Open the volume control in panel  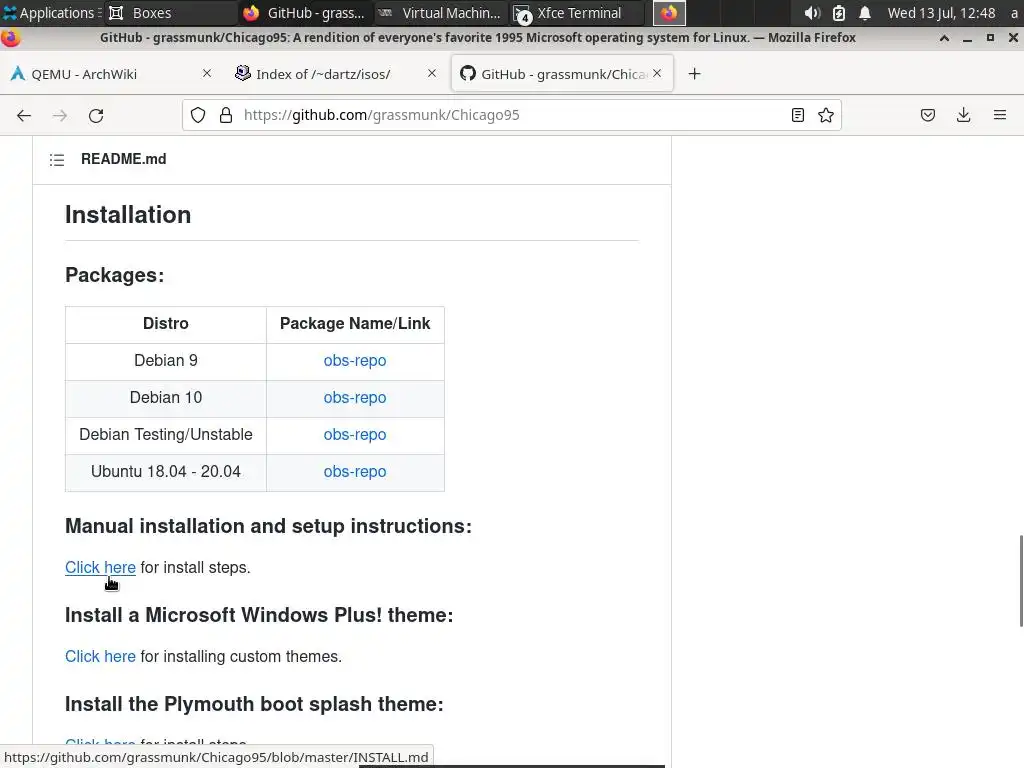tap(812, 13)
